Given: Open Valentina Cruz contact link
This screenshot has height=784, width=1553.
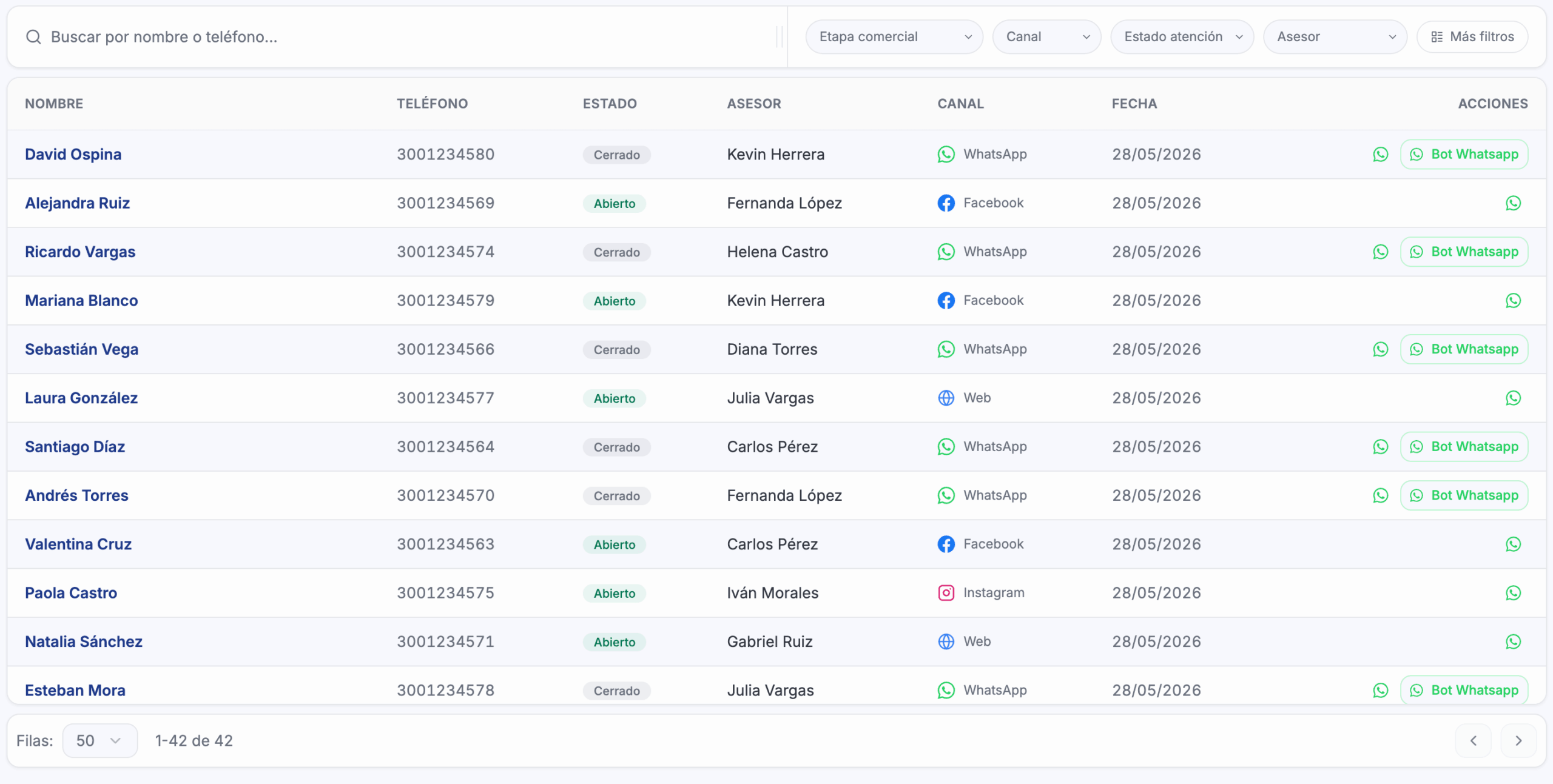Looking at the screenshot, I should 78,544.
